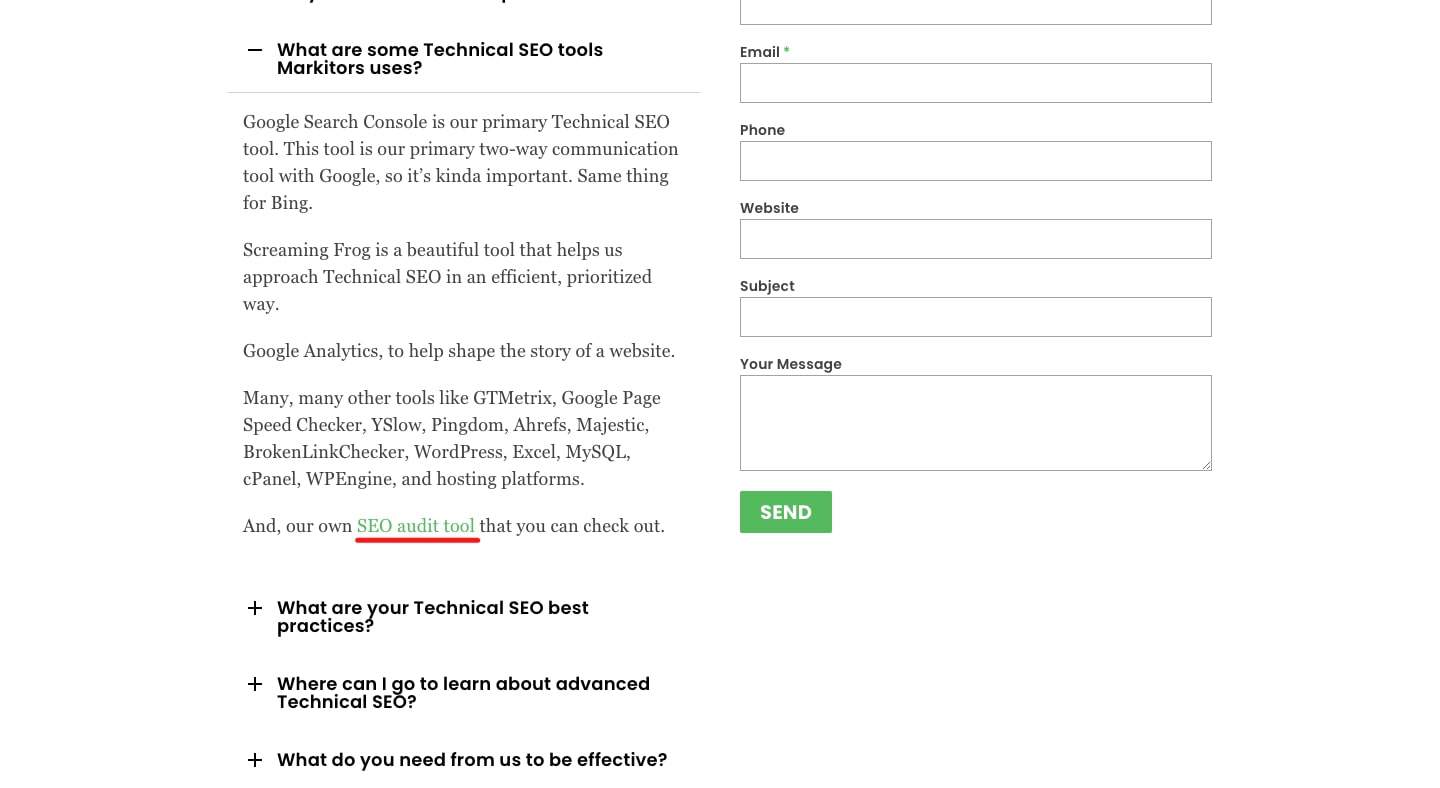Click the plus icon next to 'What do you need from us to be effective?'
This screenshot has width=1440, height=788.
[x=255, y=760]
